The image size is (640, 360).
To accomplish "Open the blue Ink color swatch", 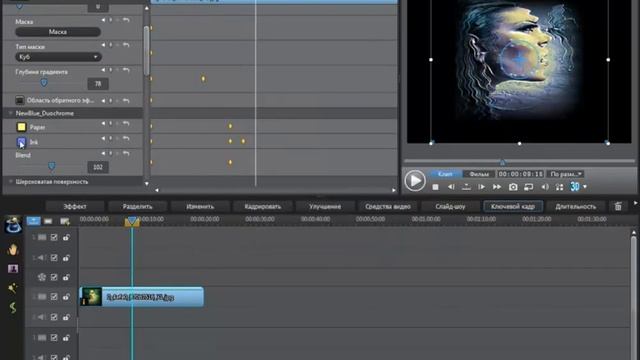I will (21, 142).
